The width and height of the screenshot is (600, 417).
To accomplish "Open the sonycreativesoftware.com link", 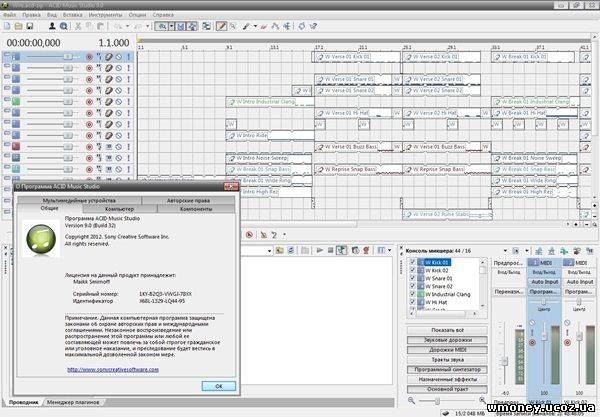I will [113, 370].
